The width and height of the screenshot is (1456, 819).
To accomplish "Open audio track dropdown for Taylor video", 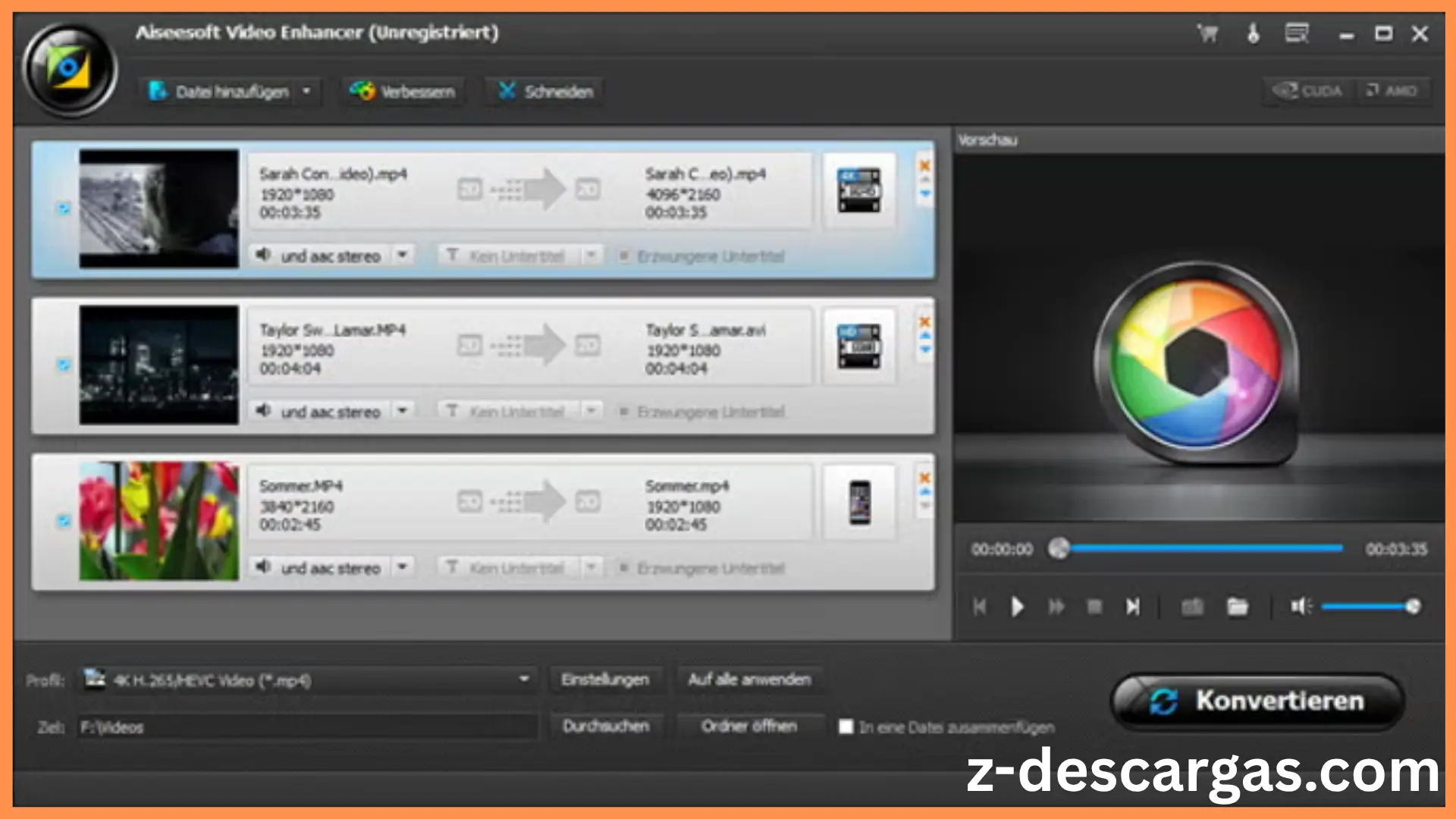I will (403, 411).
